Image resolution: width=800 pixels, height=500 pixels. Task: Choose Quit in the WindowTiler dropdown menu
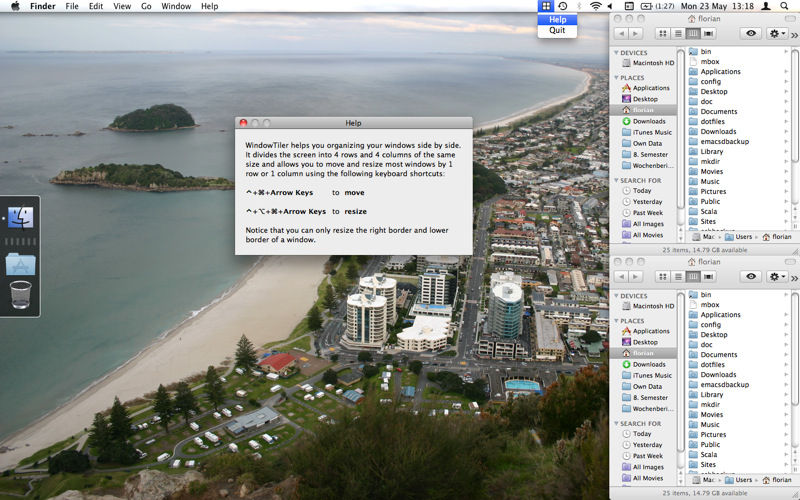coord(557,30)
